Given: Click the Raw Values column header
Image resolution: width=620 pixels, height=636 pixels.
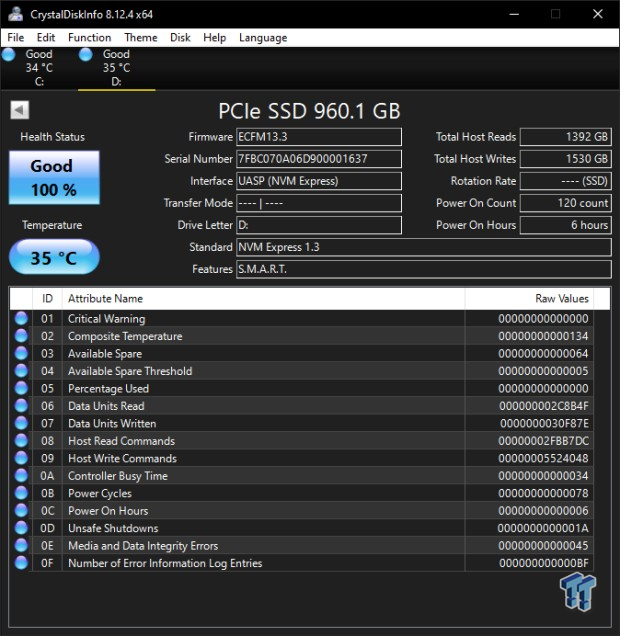Looking at the screenshot, I should tap(529, 299).
